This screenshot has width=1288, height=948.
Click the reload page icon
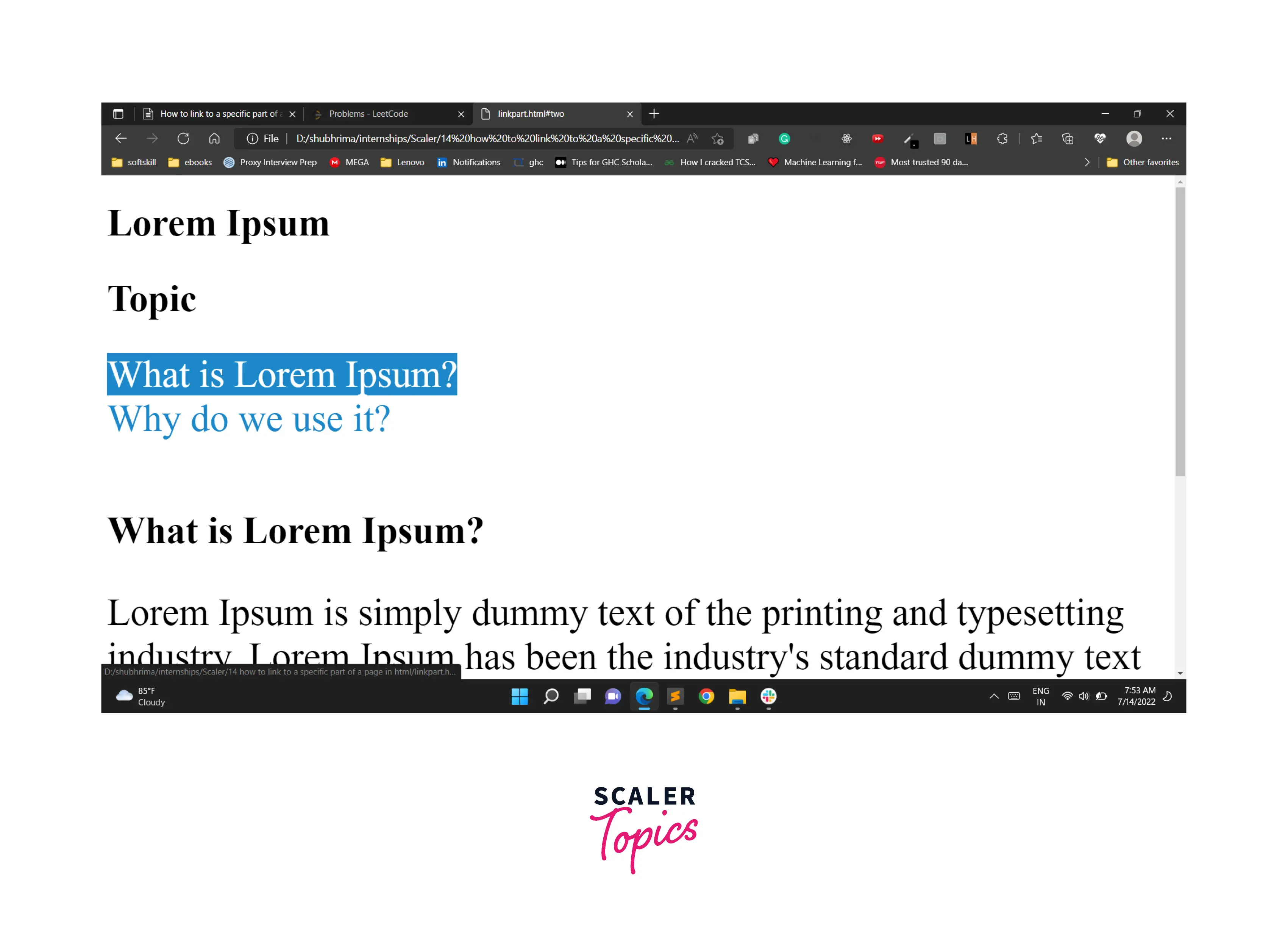click(181, 138)
